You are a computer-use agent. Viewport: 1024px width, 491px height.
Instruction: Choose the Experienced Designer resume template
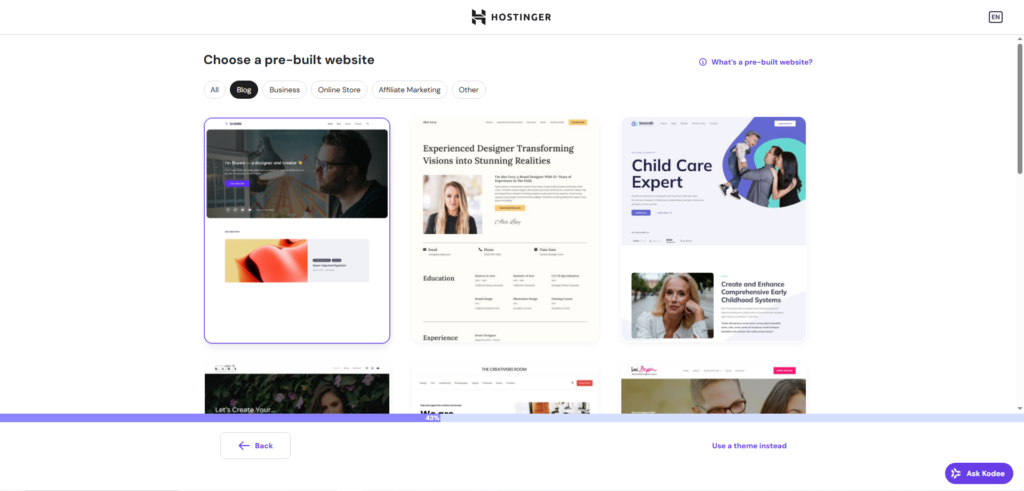point(505,230)
